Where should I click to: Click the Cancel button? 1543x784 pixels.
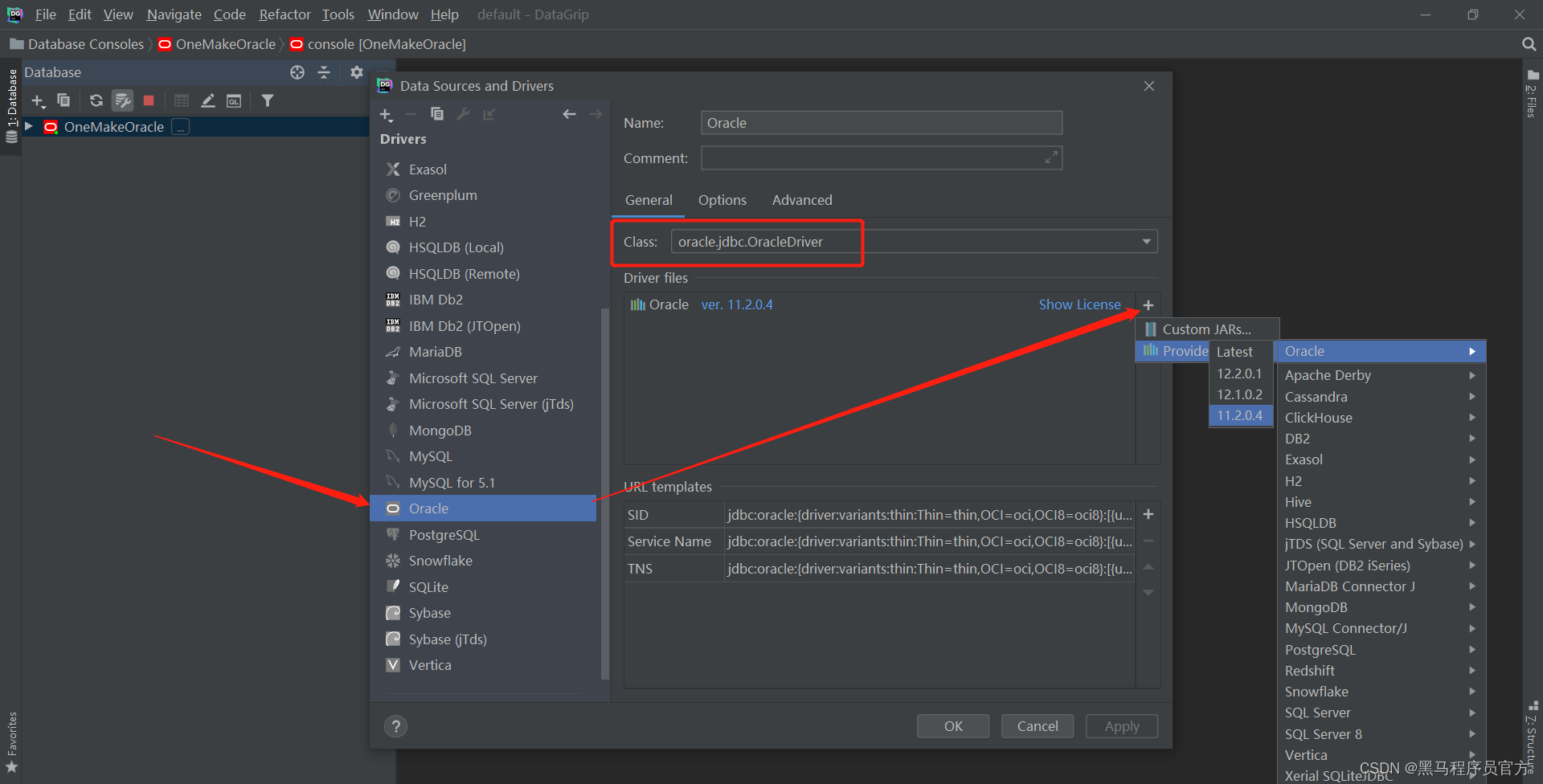click(x=1038, y=726)
